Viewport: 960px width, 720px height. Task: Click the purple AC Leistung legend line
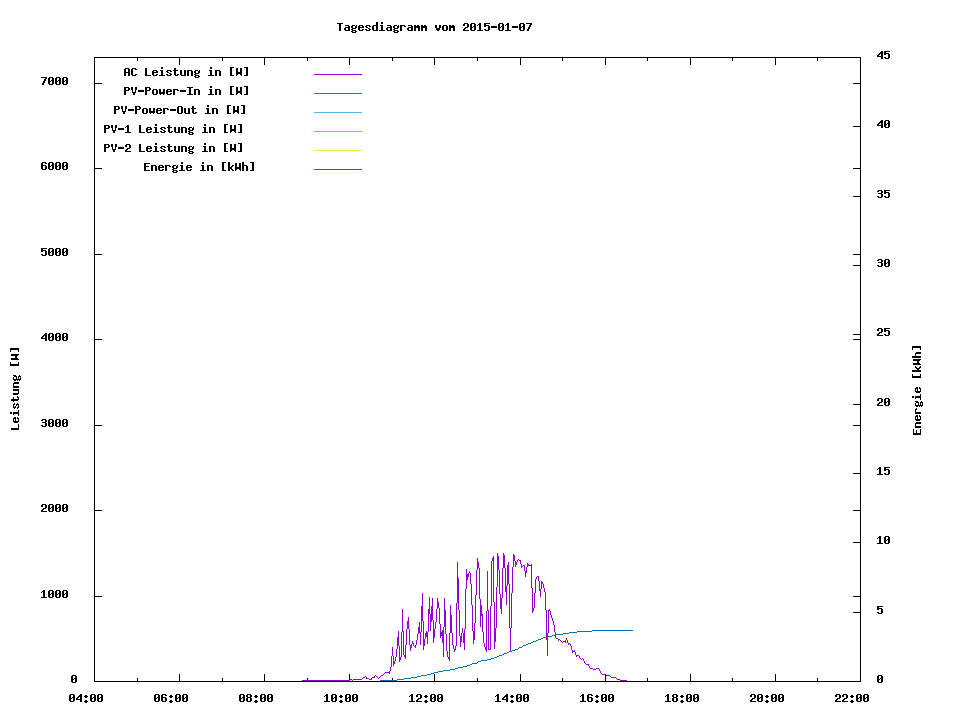[337, 74]
